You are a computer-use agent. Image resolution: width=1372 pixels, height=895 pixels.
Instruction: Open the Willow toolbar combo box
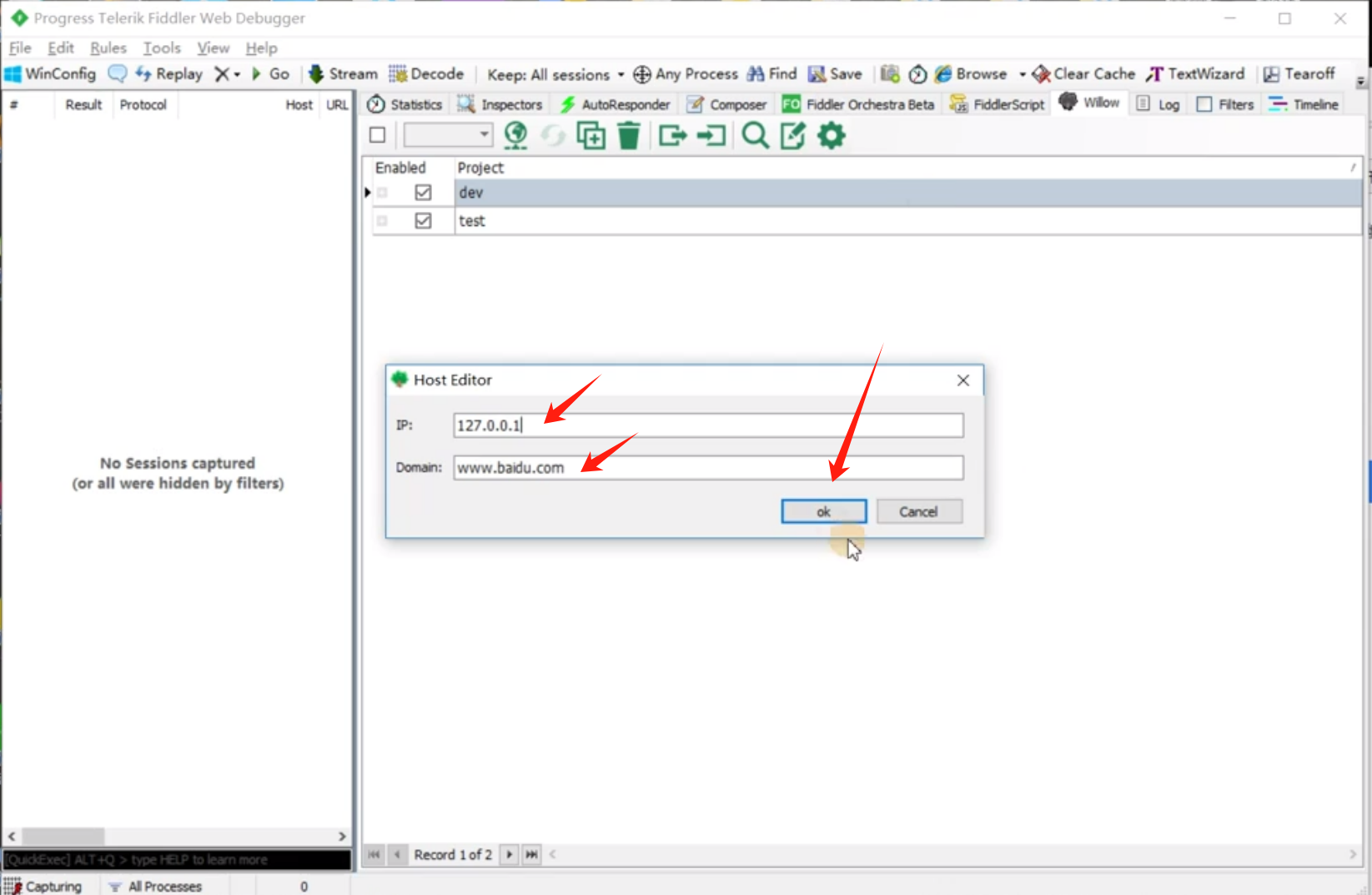[x=448, y=135]
